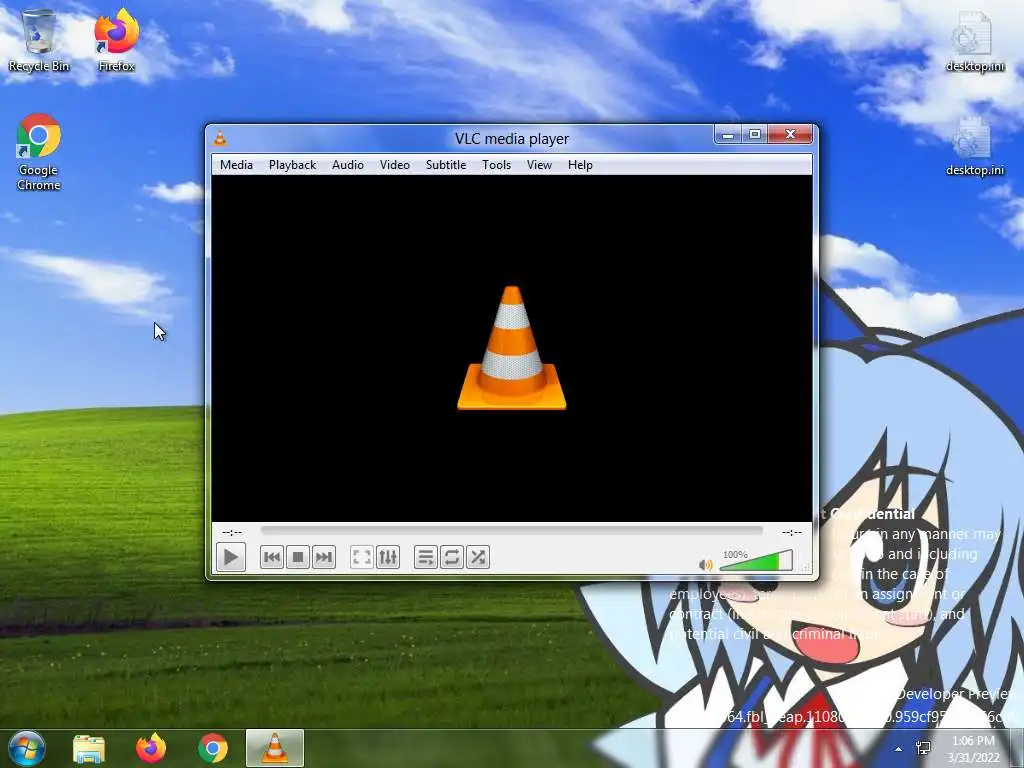1024x768 pixels.
Task: Jump to previous media track
Action: [x=272, y=557]
